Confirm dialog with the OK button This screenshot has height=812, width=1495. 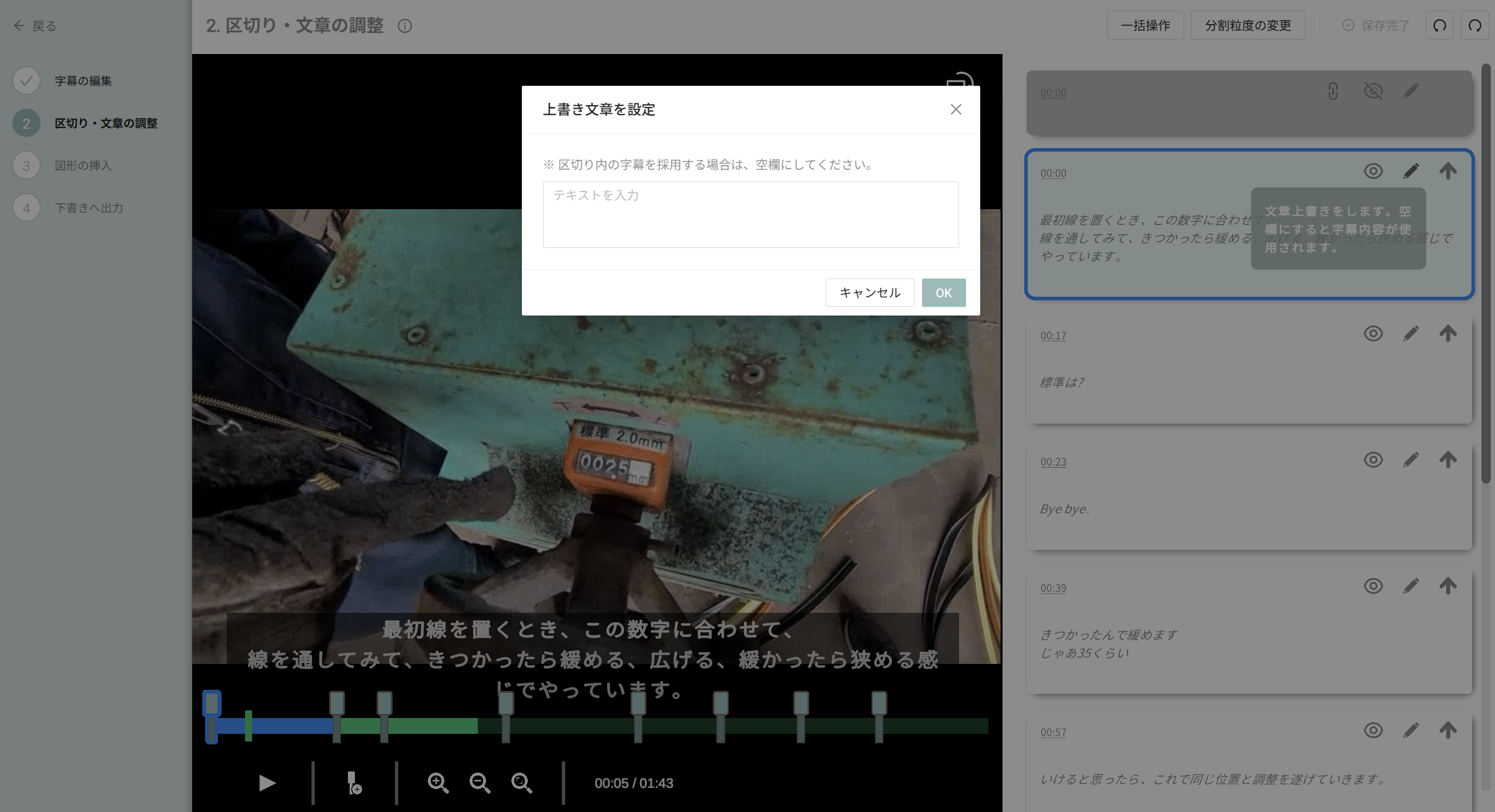(x=943, y=293)
